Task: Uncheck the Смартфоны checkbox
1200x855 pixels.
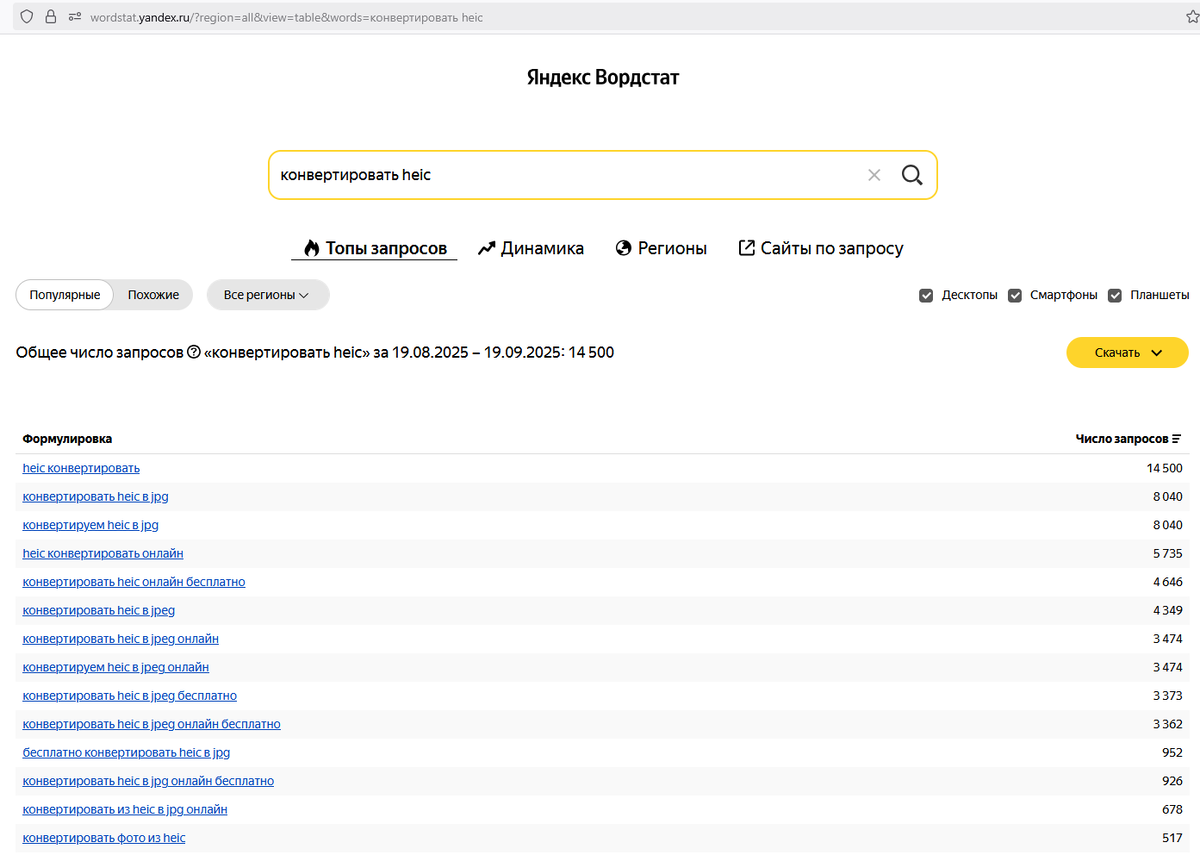Action: click(1015, 295)
